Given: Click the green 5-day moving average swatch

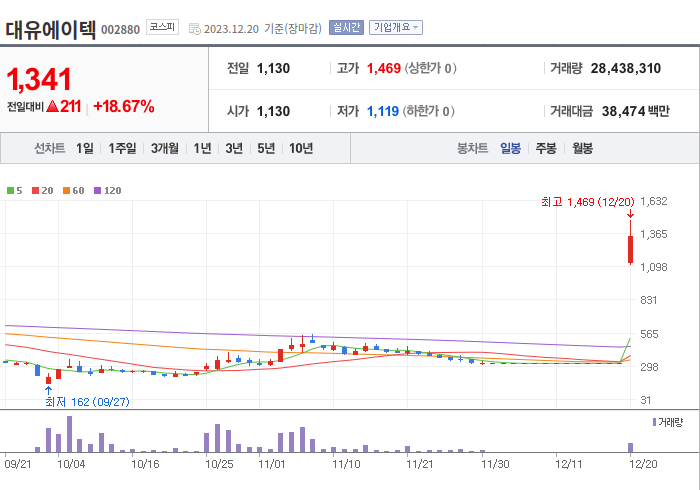Looking at the screenshot, I should tap(10, 191).
